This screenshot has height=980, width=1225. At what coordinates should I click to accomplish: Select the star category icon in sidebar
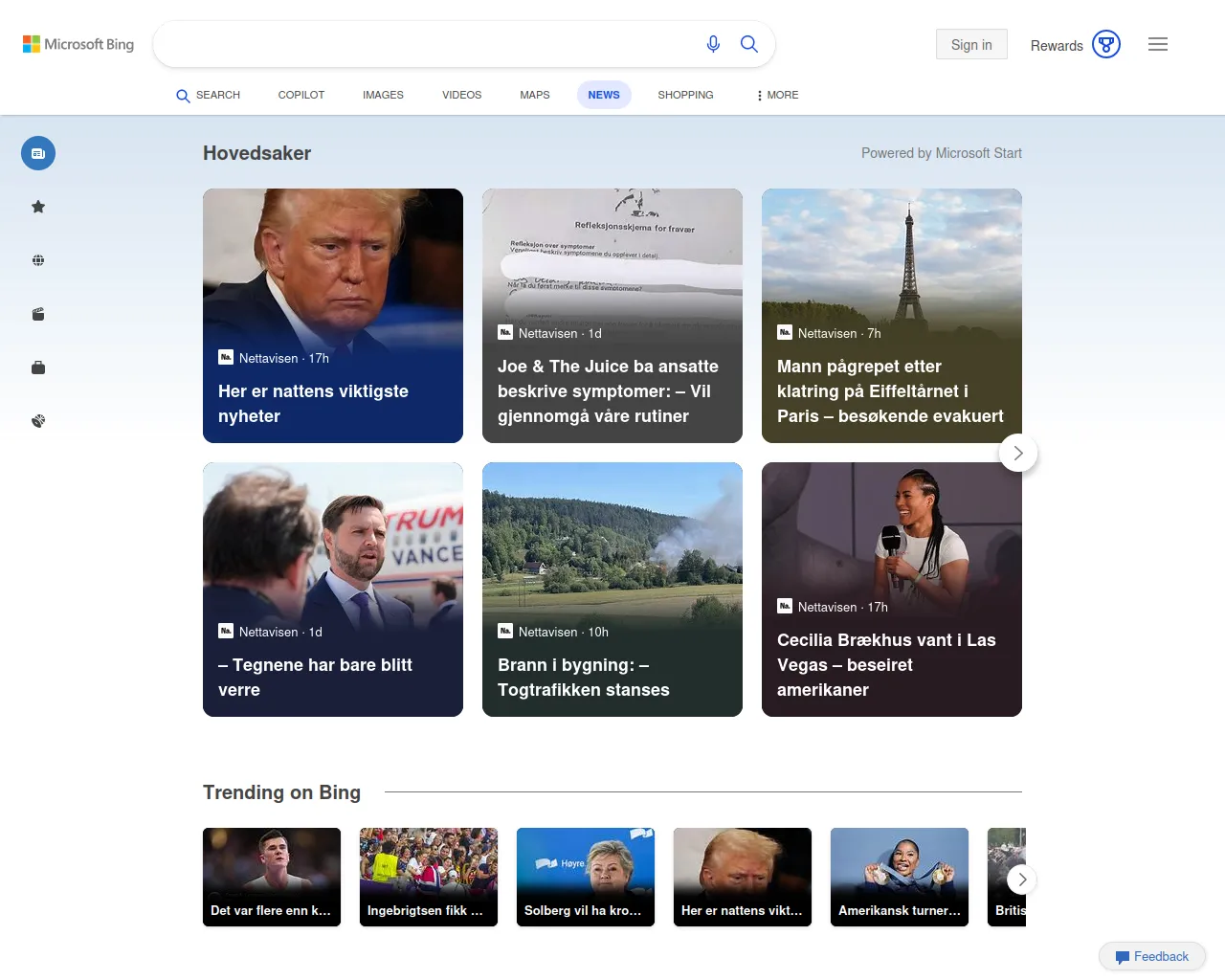coord(38,207)
